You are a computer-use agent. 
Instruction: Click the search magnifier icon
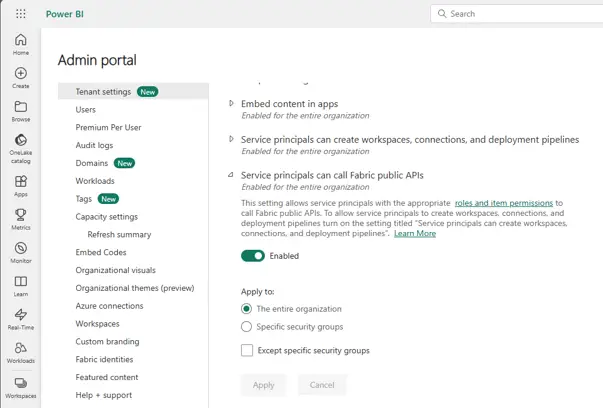[x=442, y=14]
